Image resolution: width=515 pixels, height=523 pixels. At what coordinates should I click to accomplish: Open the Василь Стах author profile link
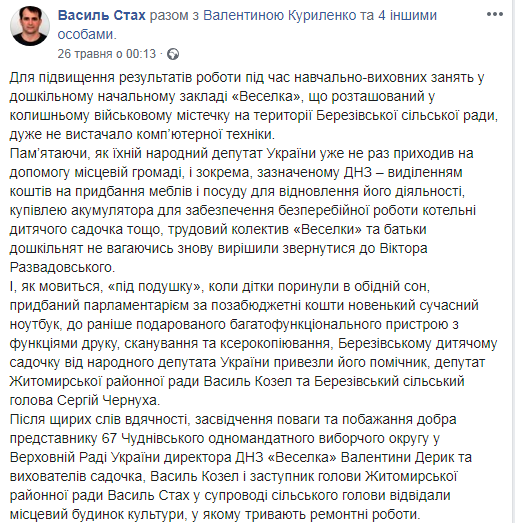[102, 15]
